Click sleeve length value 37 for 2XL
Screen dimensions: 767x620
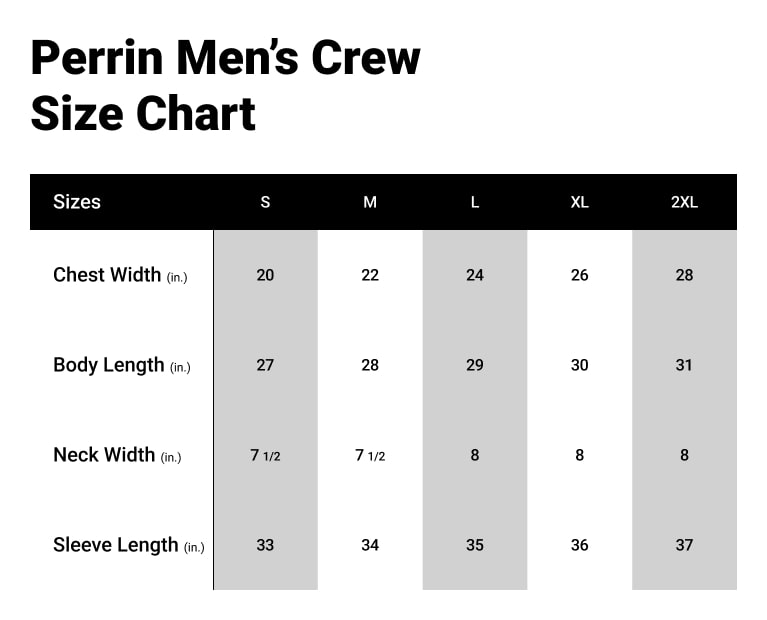point(684,545)
